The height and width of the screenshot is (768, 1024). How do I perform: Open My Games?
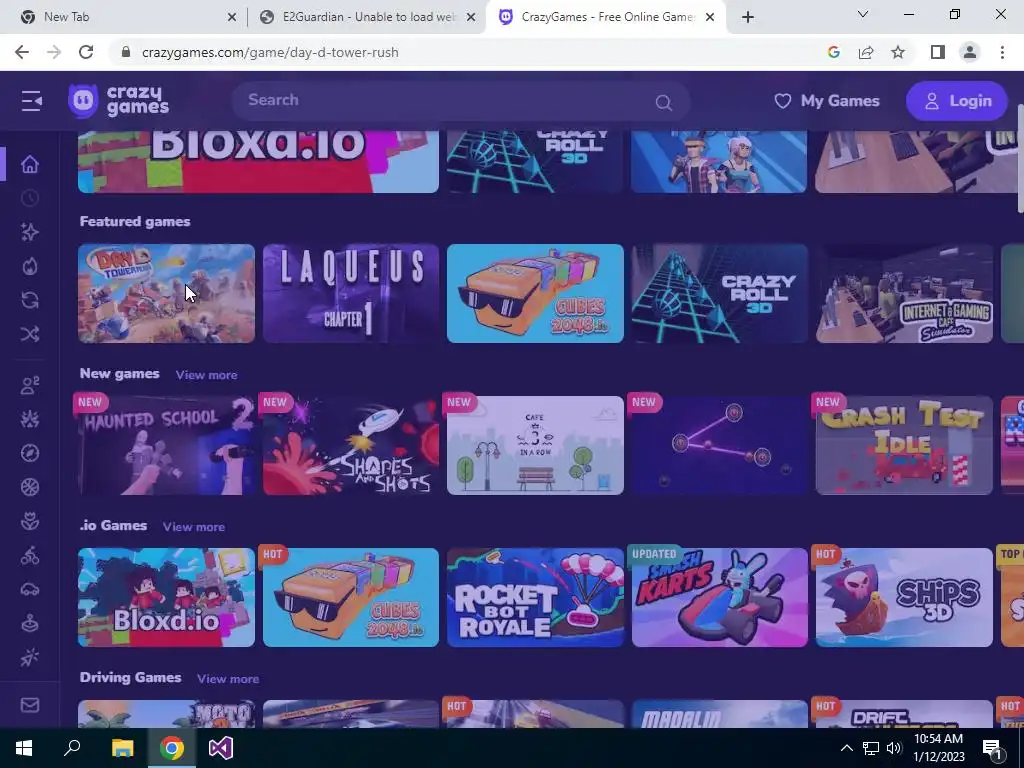pos(827,101)
